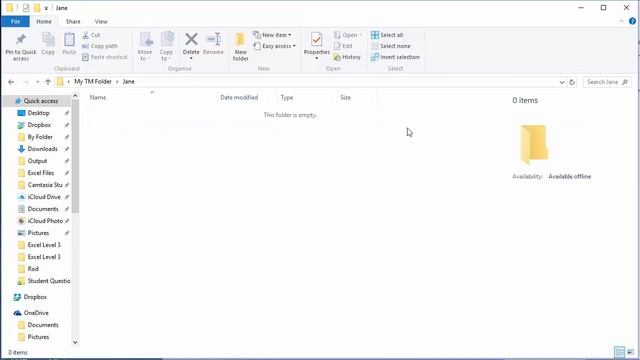Switch to Details view in status bar
Screen dimensions: 640x360
point(619,352)
